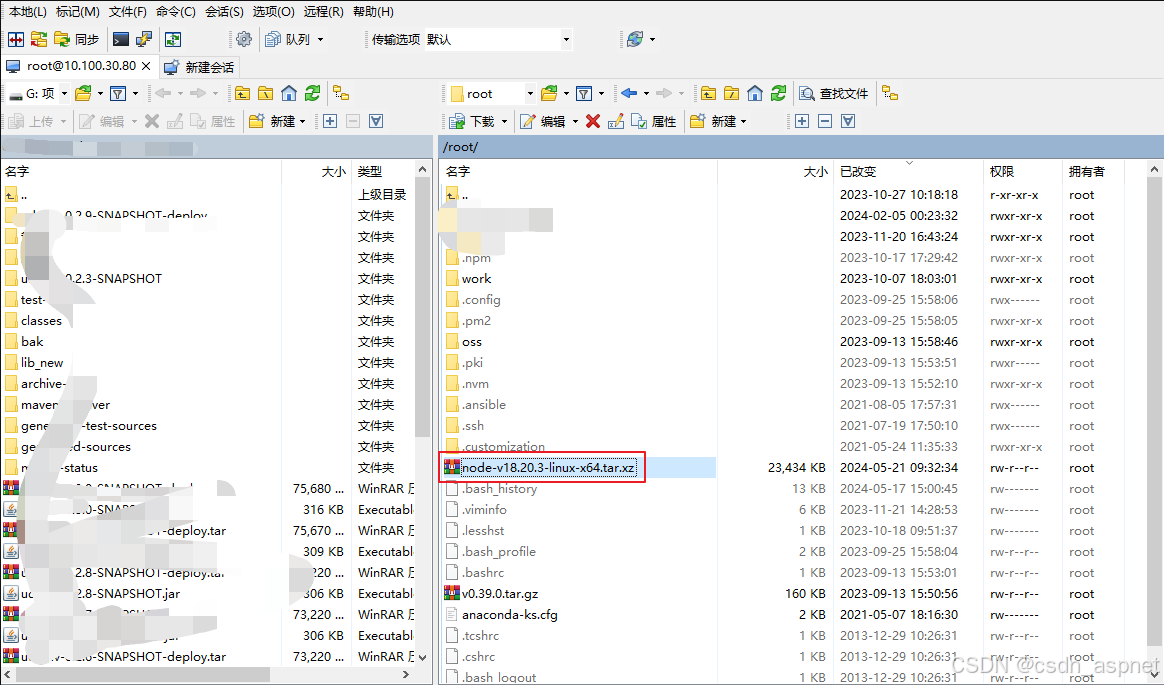This screenshot has width=1164, height=685.
Task: Click the synchronize directories icon
Action: (x=39, y=39)
